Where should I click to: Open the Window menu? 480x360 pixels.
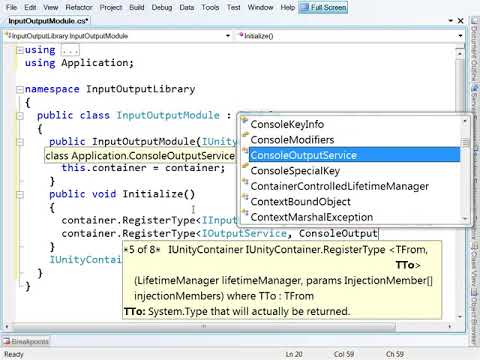coord(260,7)
